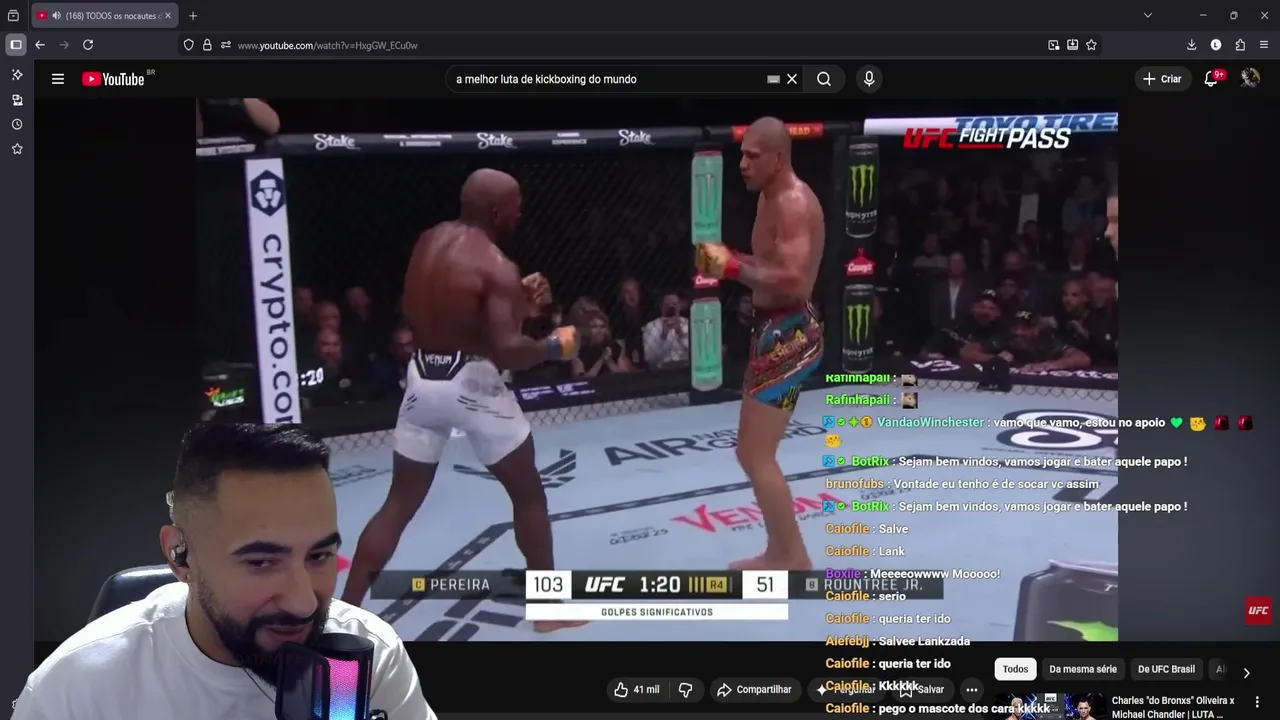The height and width of the screenshot is (720, 1280).
Task: Open the account avatar menu
Action: 1250,78
